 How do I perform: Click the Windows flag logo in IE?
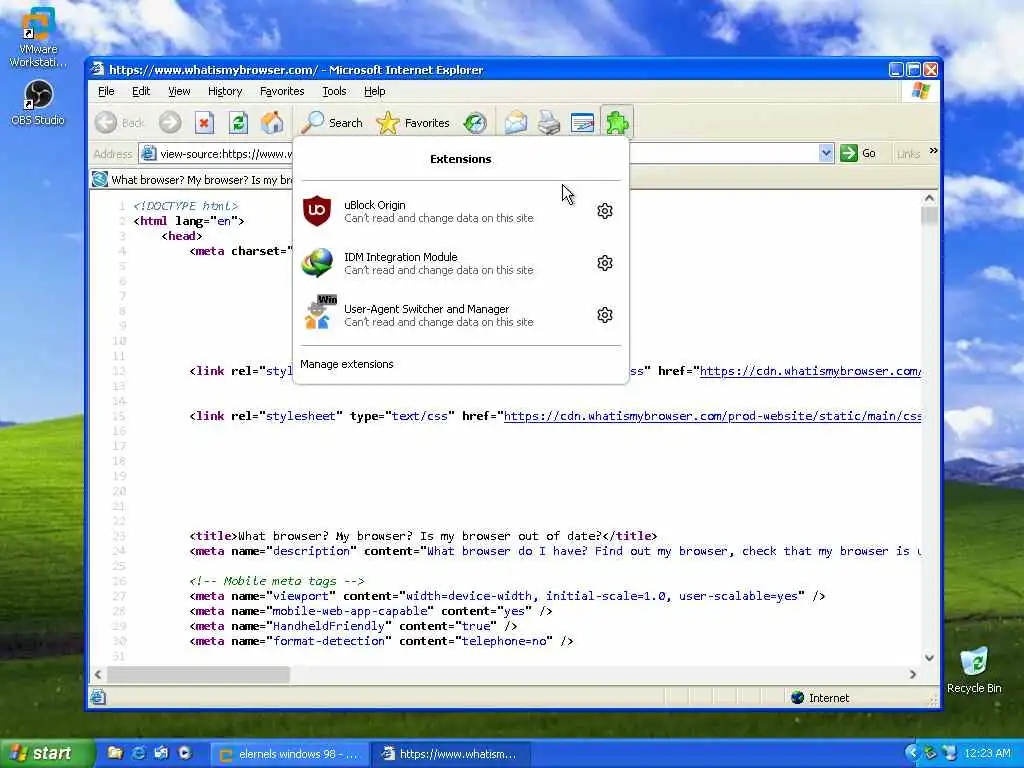920,91
